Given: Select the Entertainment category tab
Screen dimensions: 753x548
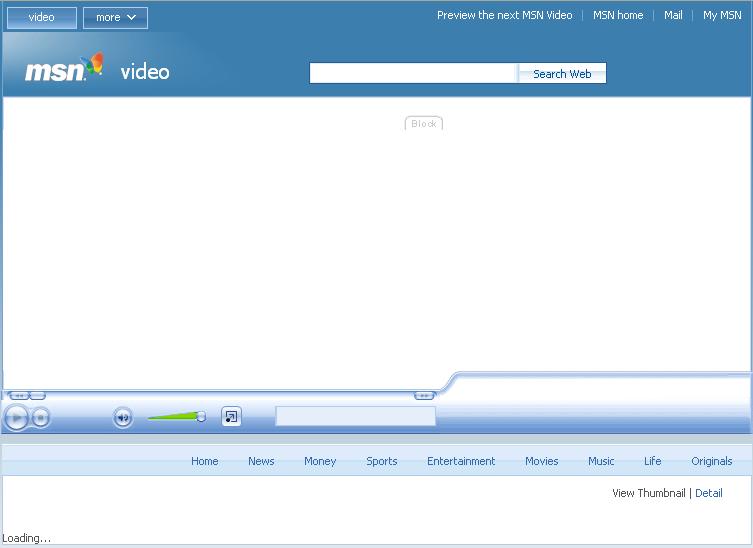Looking at the screenshot, I should coord(461,461).
